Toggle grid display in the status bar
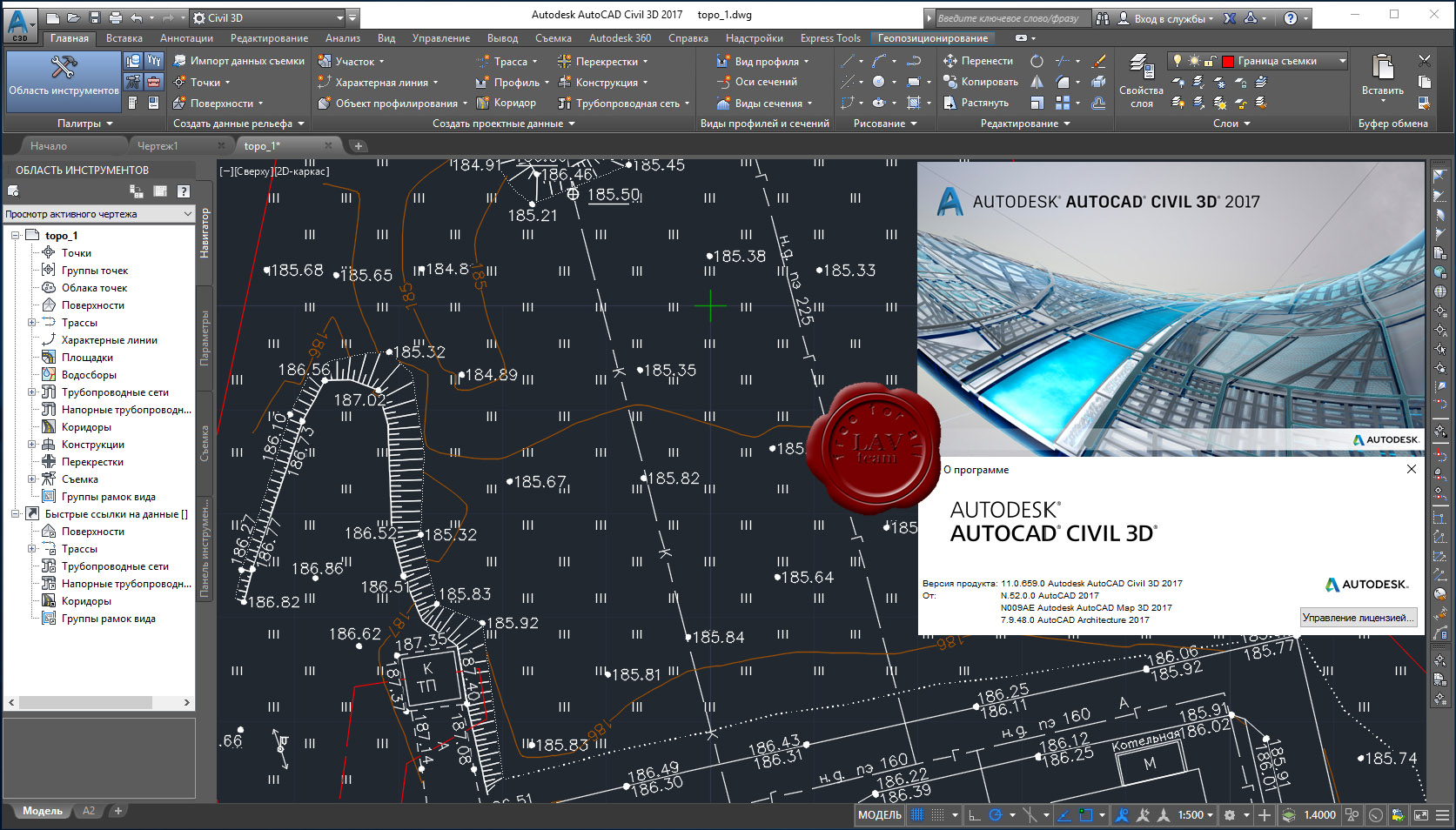Screen dimensions: 1456x830 tap(917, 815)
